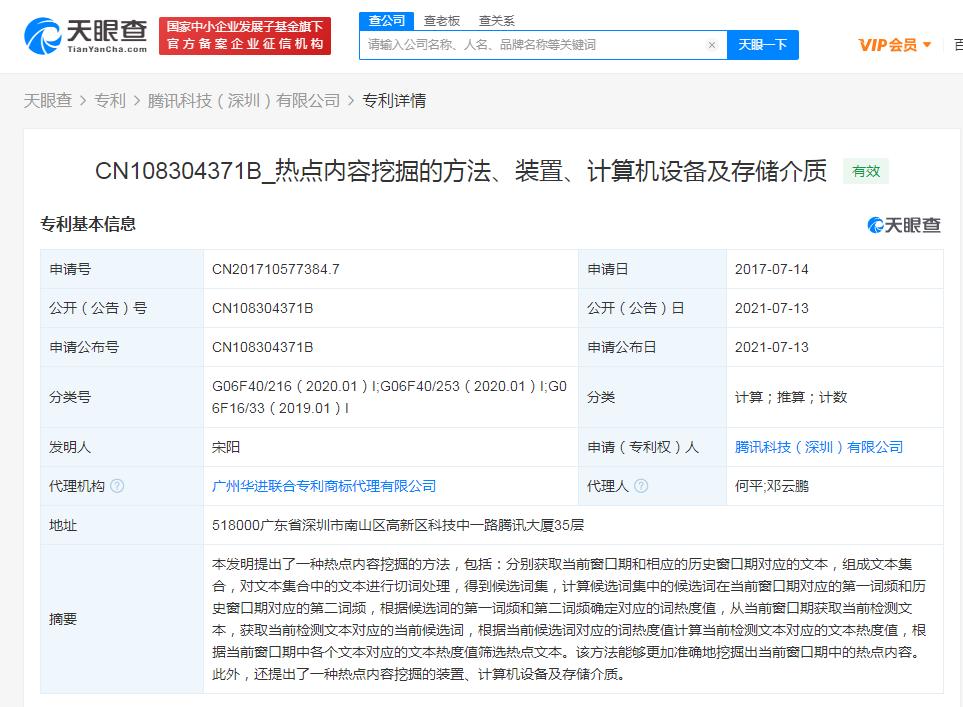963x707 pixels.
Task: Open the agency 广州华进联合专利商标代理有限公司 link
Action: 324,486
